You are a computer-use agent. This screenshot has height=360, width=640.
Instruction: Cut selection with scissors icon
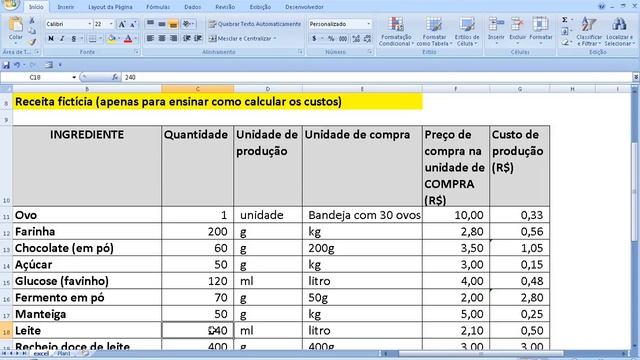coord(32,20)
